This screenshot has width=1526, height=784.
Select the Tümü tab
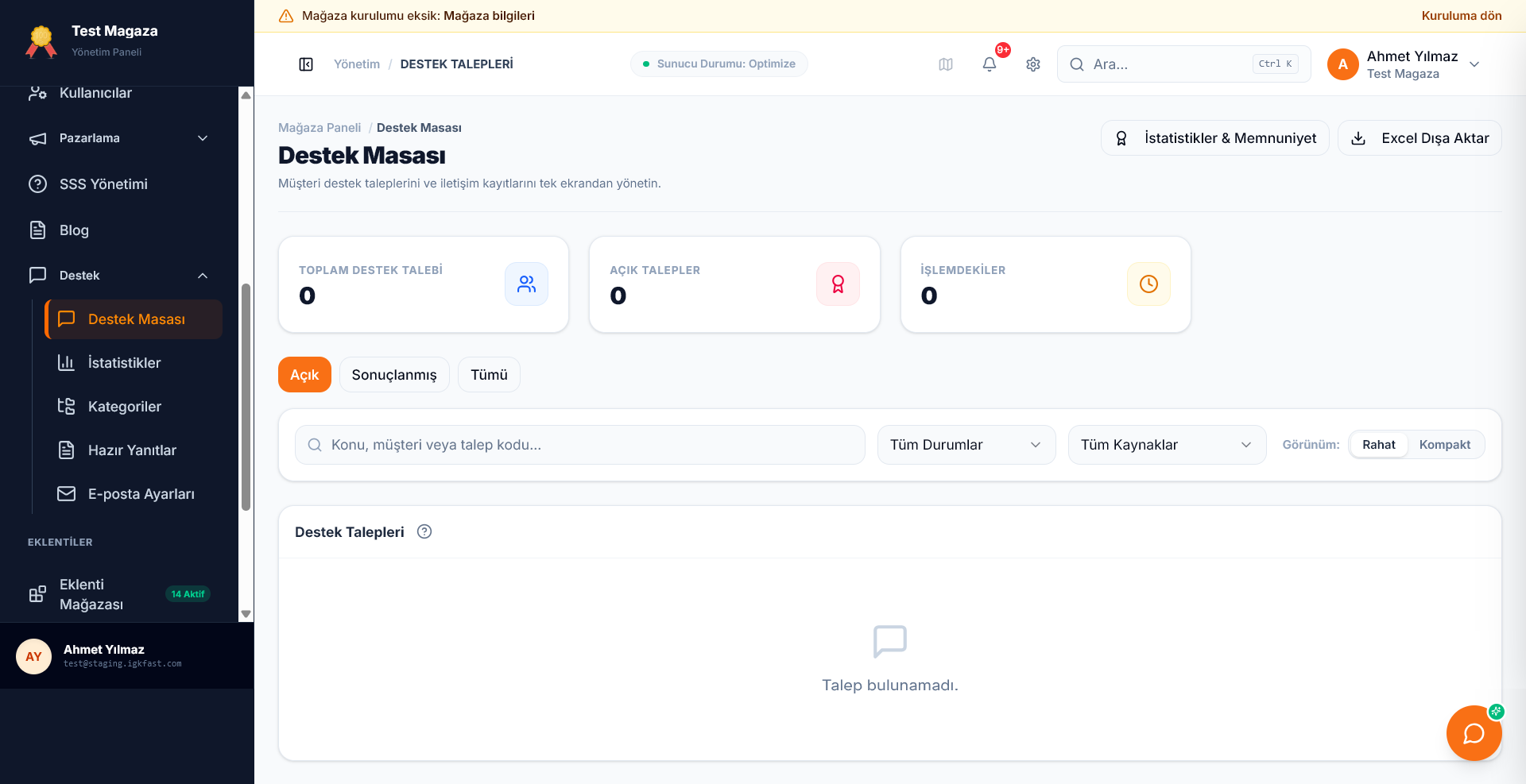point(489,375)
